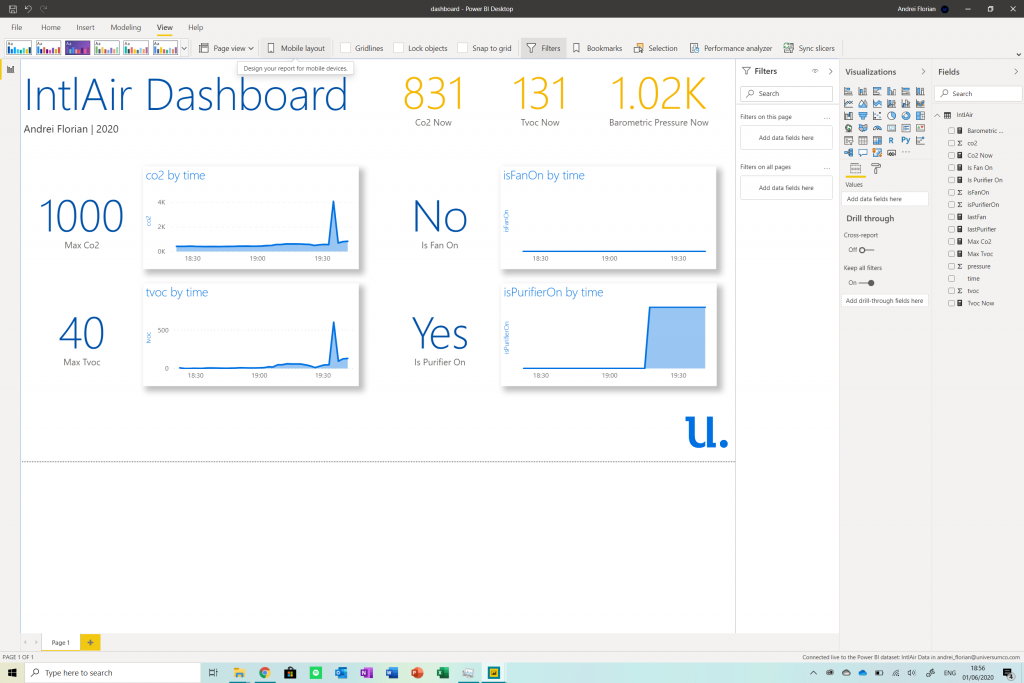Select the Pie chart visualization icon
The height and width of the screenshot is (683, 1024).
(x=892, y=116)
